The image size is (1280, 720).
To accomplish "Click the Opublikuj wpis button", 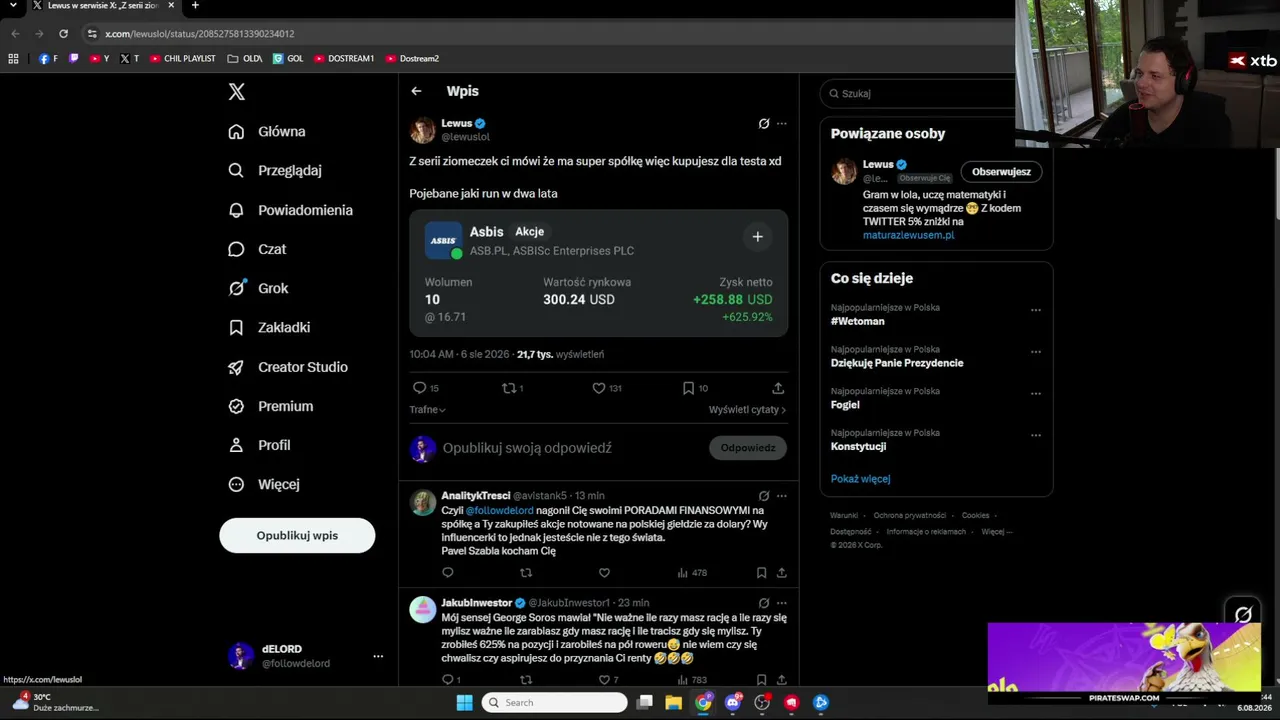I will tap(297, 535).
